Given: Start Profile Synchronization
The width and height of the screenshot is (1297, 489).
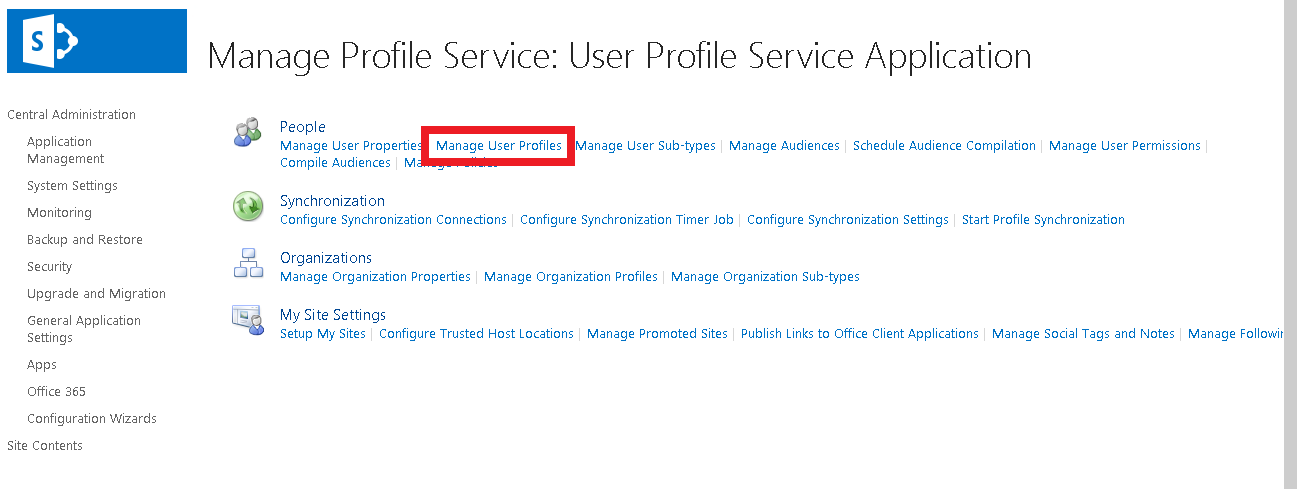Looking at the screenshot, I should click(1042, 220).
